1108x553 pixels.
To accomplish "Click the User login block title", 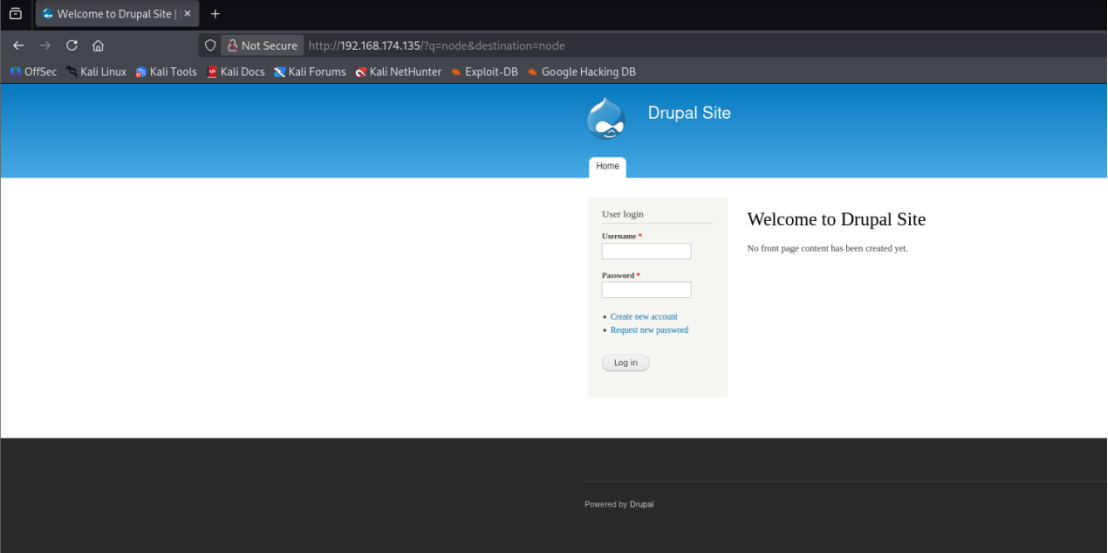I will [623, 214].
